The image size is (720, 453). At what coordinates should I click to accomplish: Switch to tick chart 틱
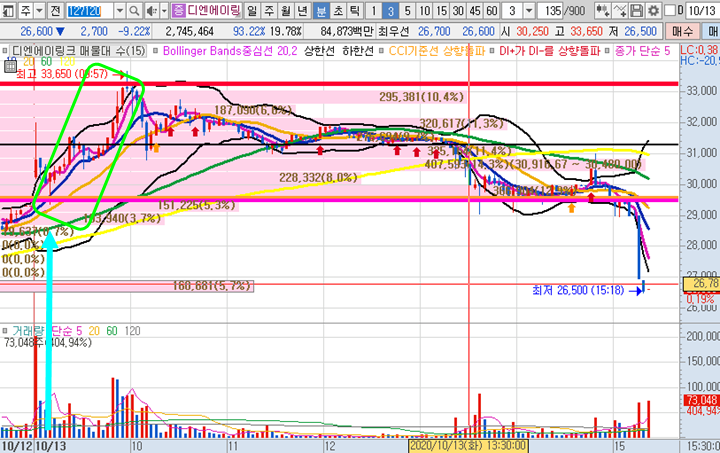354,10
